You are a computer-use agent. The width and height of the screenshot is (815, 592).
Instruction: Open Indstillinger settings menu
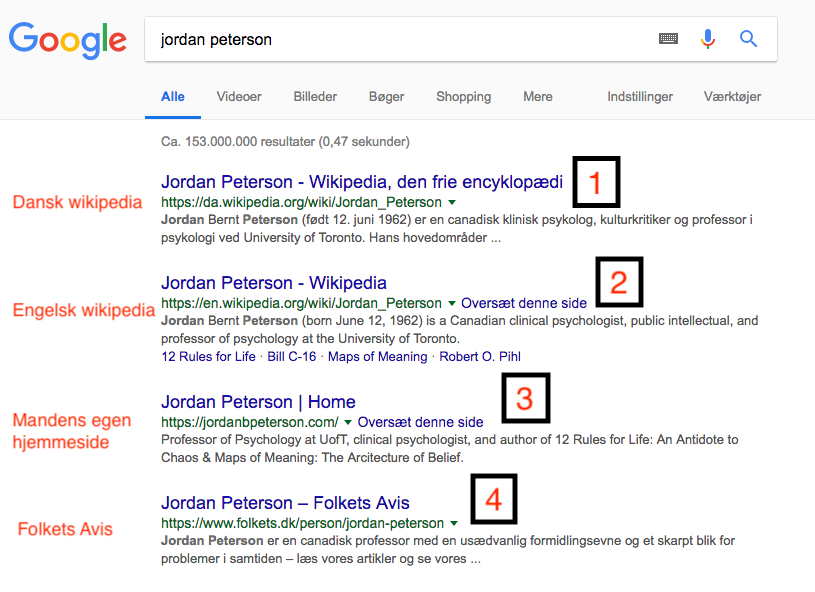(x=640, y=97)
